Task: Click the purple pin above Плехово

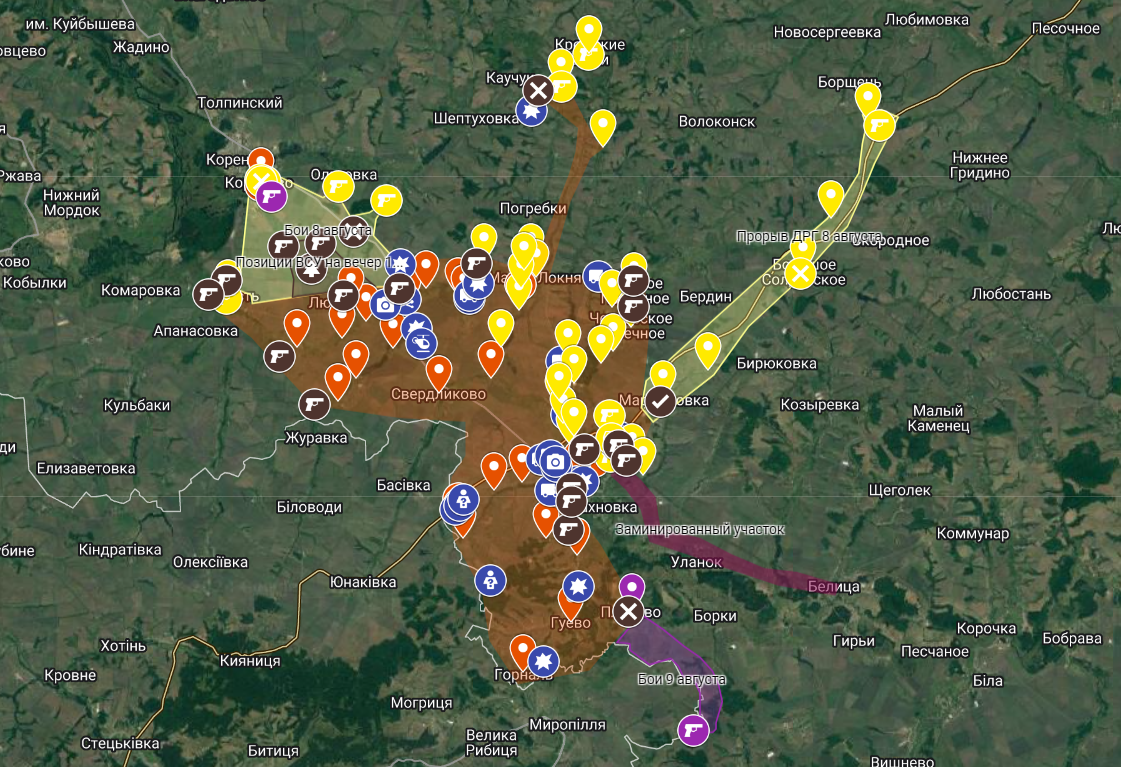Action: [x=632, y=585]
